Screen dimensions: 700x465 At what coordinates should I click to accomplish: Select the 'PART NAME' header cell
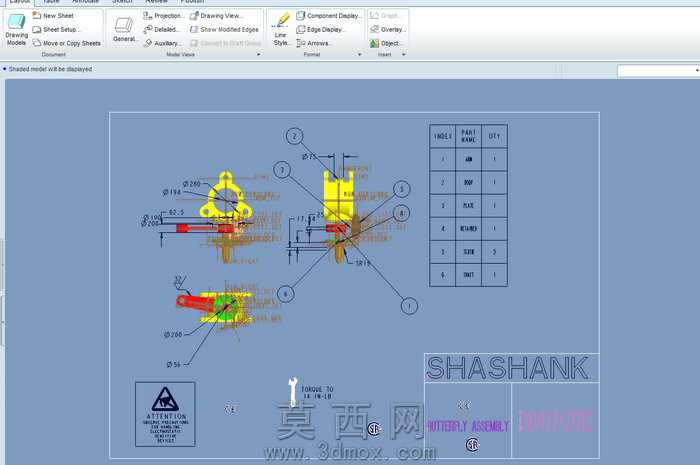tap(468, 136)
